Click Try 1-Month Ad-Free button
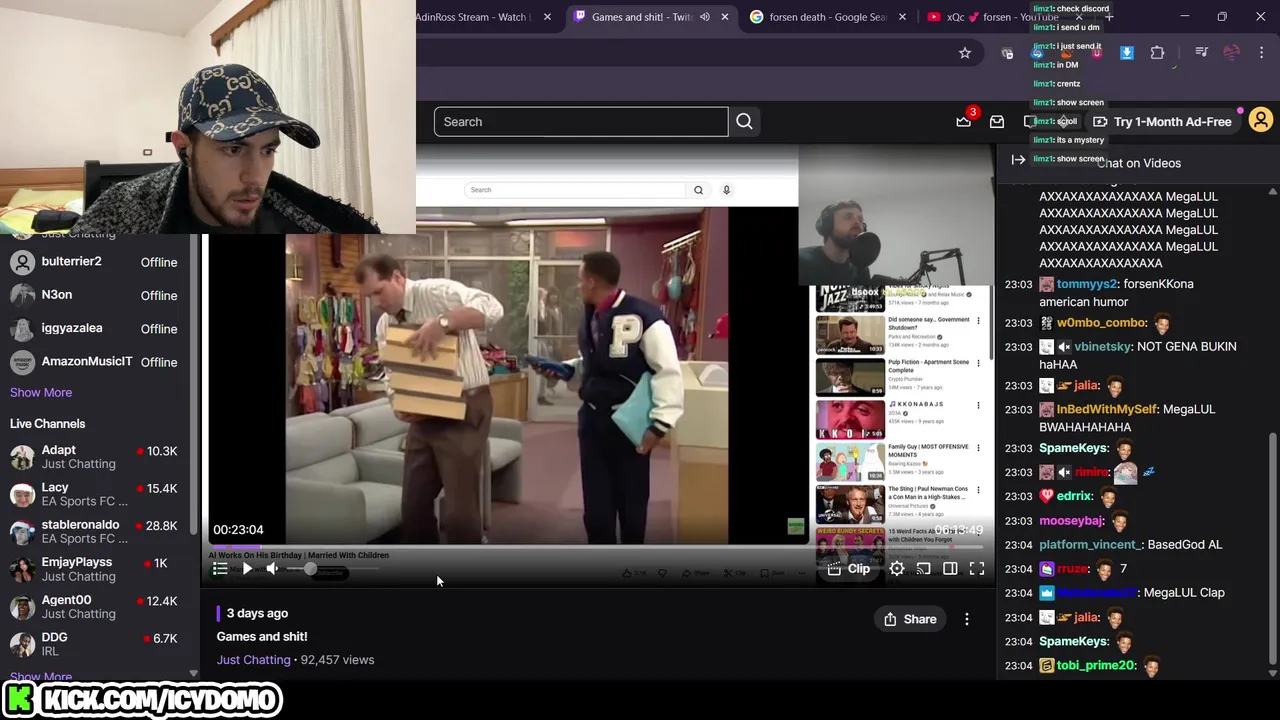 click(x=1162, y=122)
